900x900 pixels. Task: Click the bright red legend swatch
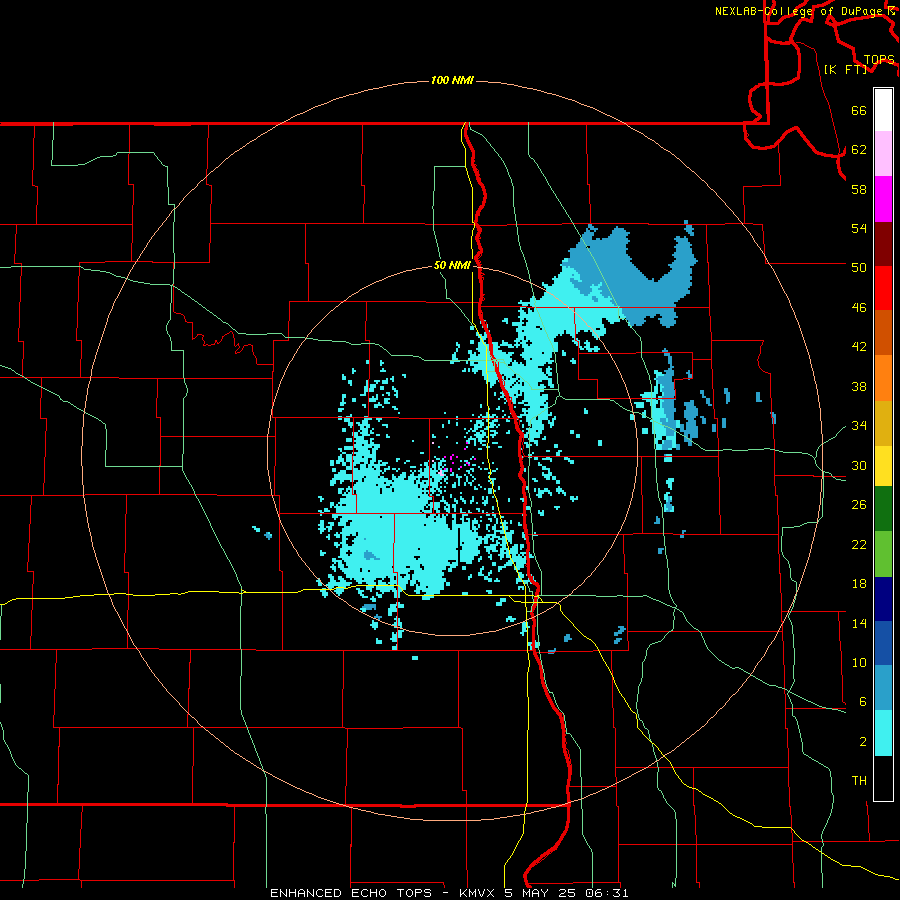click(x=883, y=288)
